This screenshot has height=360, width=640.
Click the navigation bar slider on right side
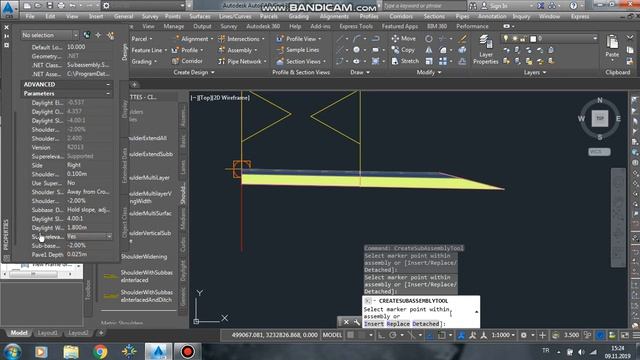click(618, 217)
